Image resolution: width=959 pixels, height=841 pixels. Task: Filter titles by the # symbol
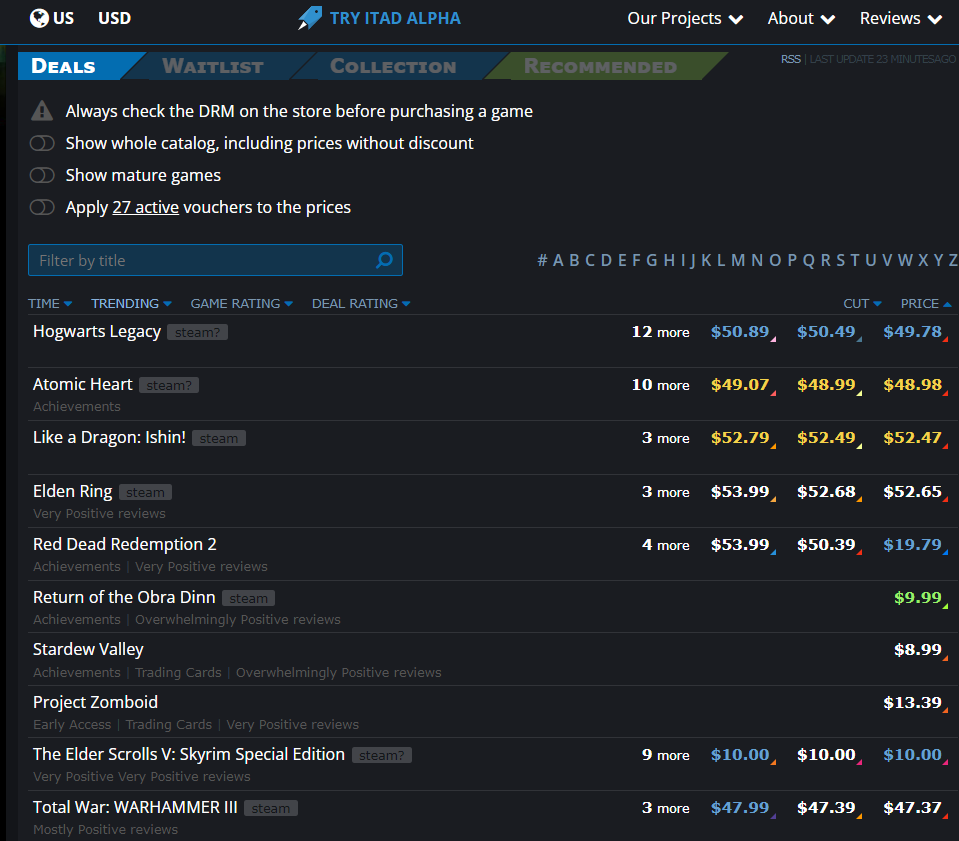(542, 261)
